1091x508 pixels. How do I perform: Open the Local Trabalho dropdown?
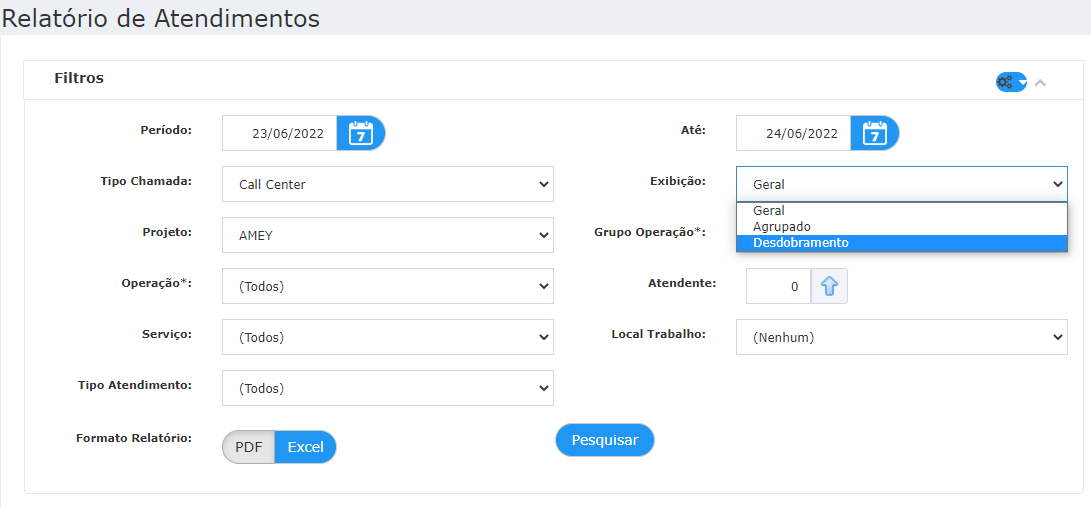point(902,337)
